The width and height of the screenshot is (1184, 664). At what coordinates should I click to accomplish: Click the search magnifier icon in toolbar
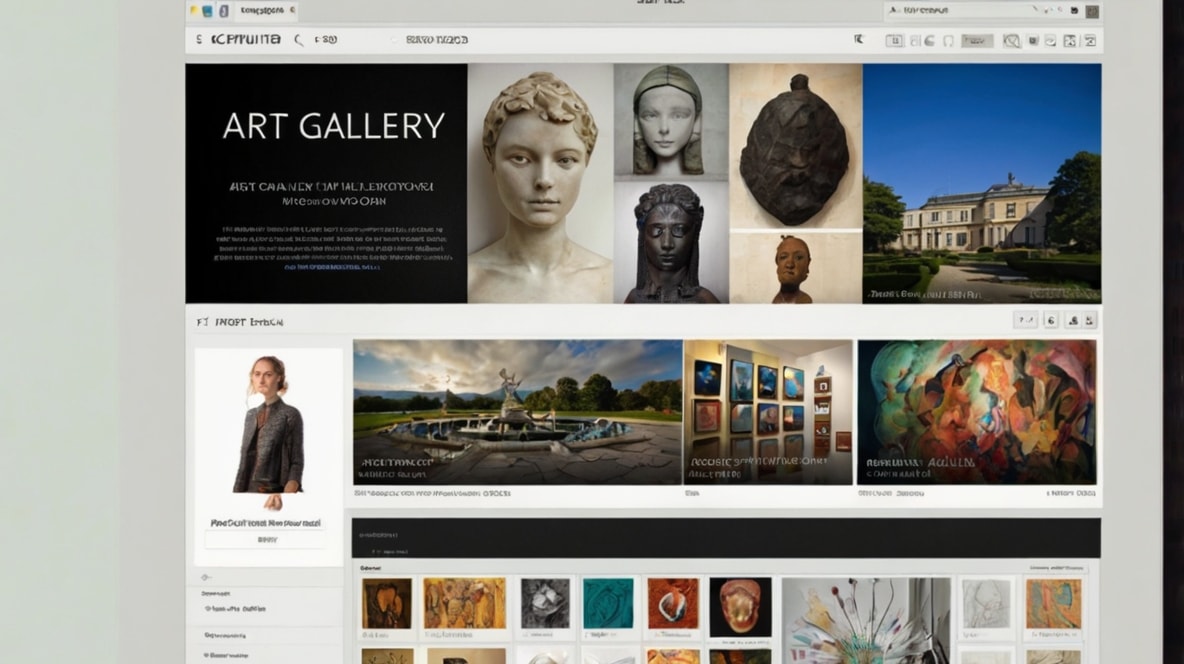click(x=299, y=40)
